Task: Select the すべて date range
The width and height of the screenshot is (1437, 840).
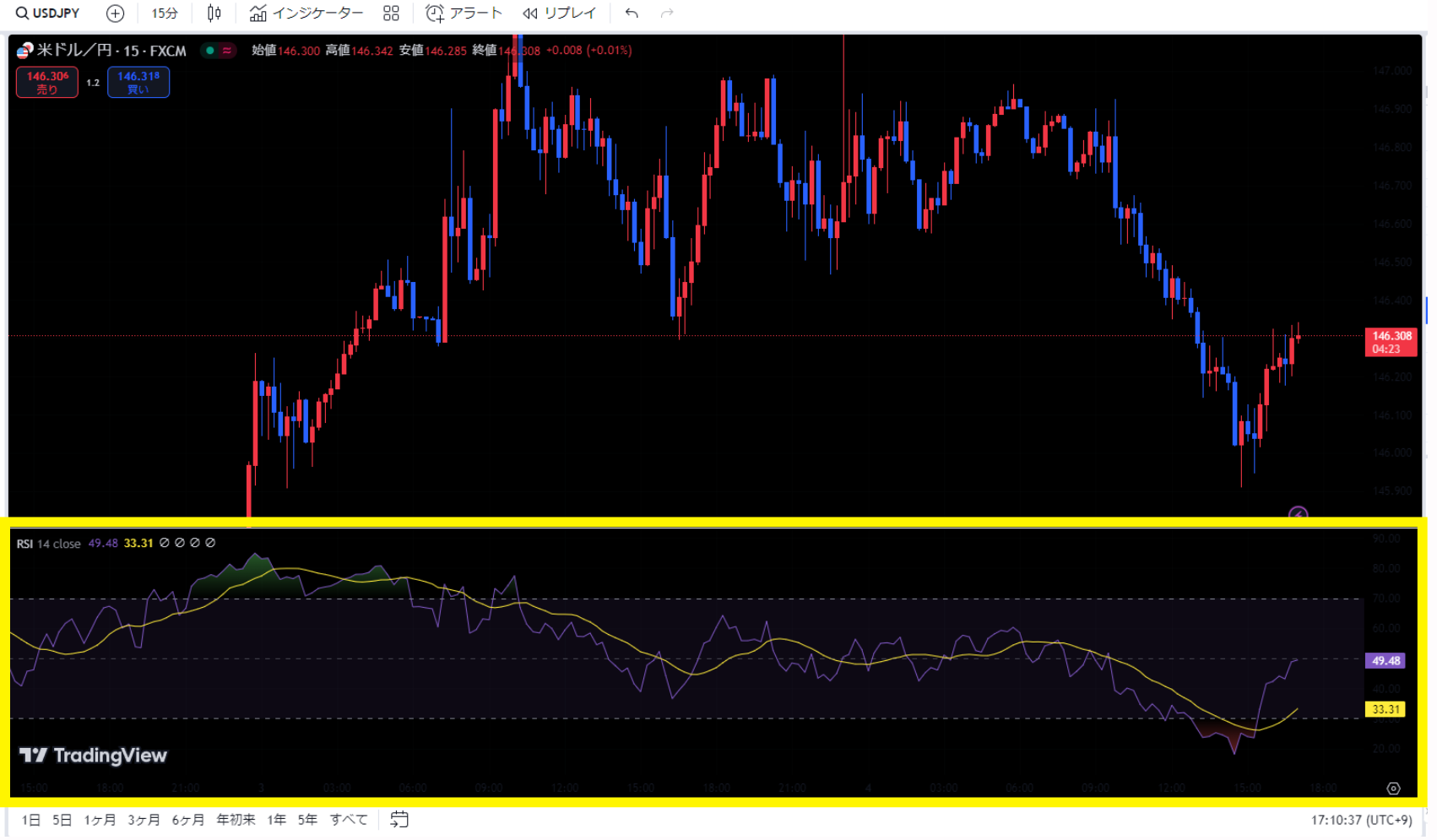Action: pos(349,820)
